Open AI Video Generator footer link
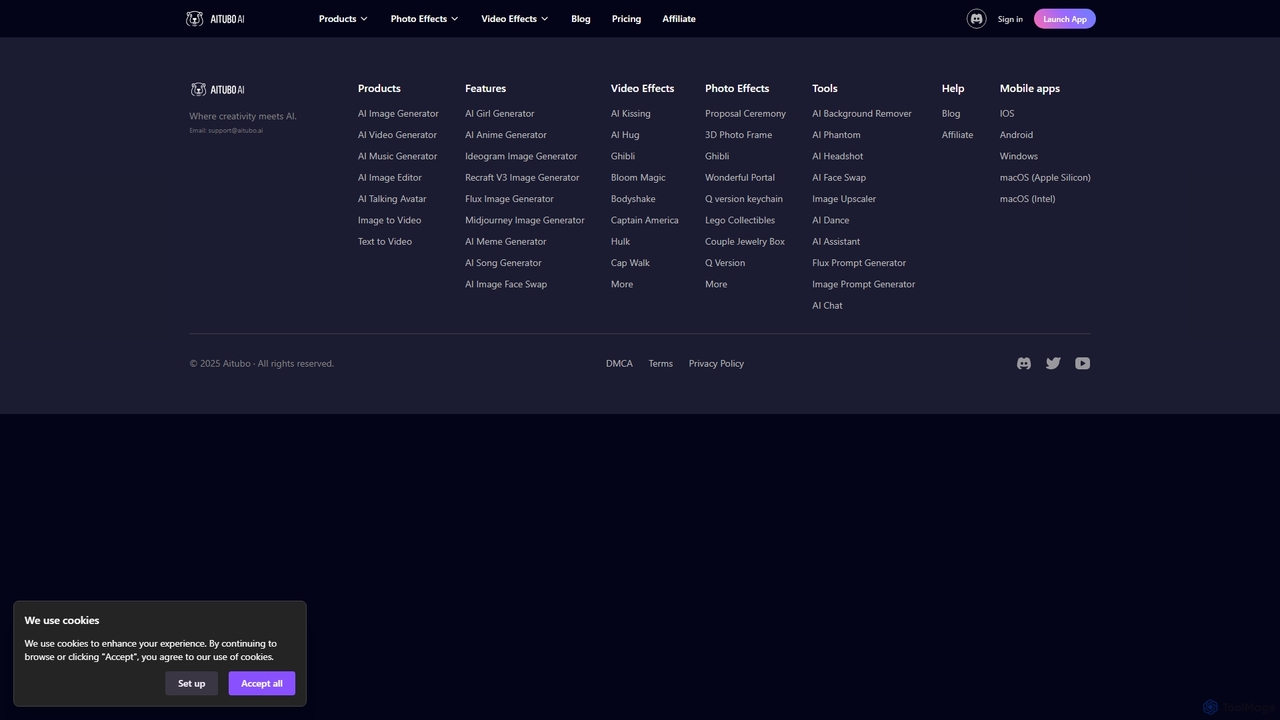The height and width of the screenshot is (720, 1280). [x=397, y=135]
